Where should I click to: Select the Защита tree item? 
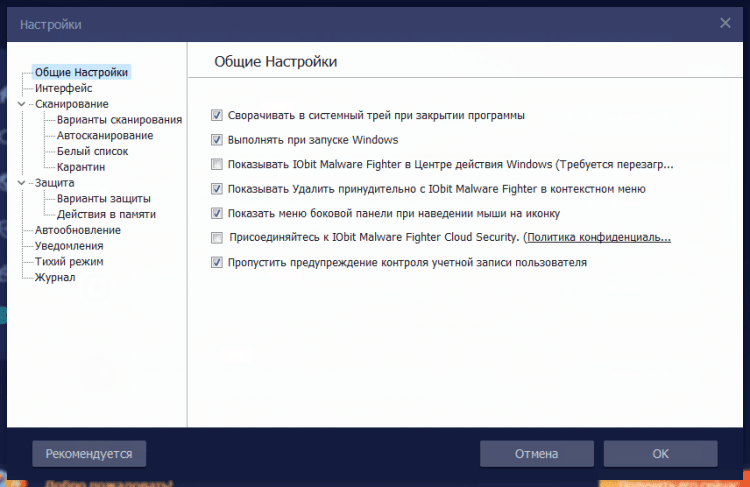pos(55,183)
